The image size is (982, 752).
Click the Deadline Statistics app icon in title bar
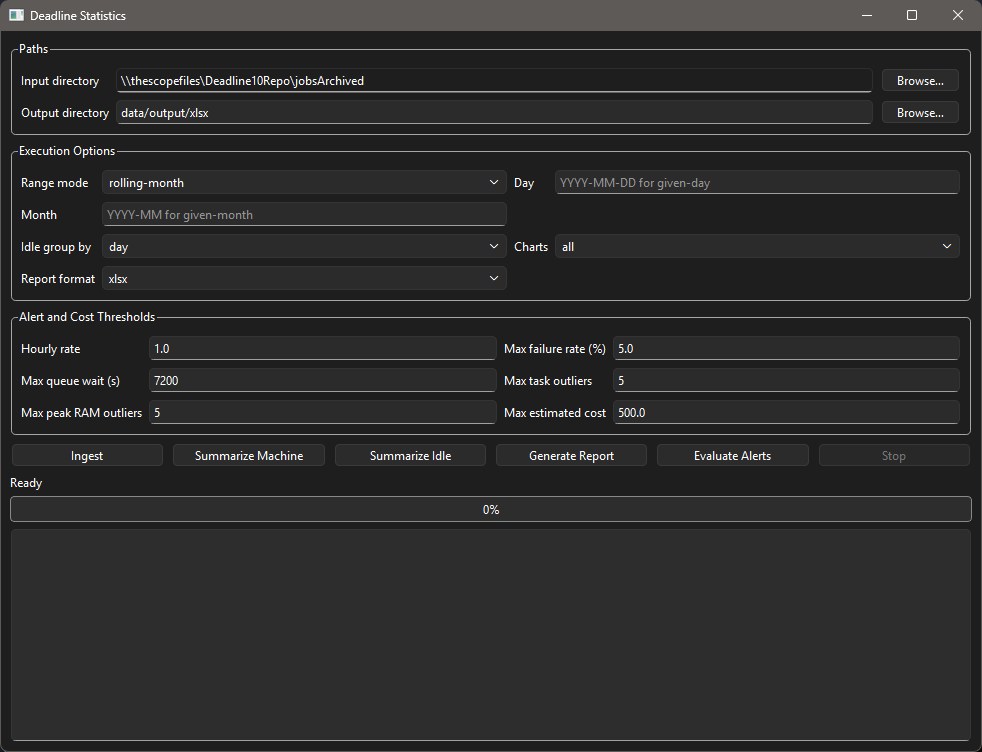(x=16, y=15)
